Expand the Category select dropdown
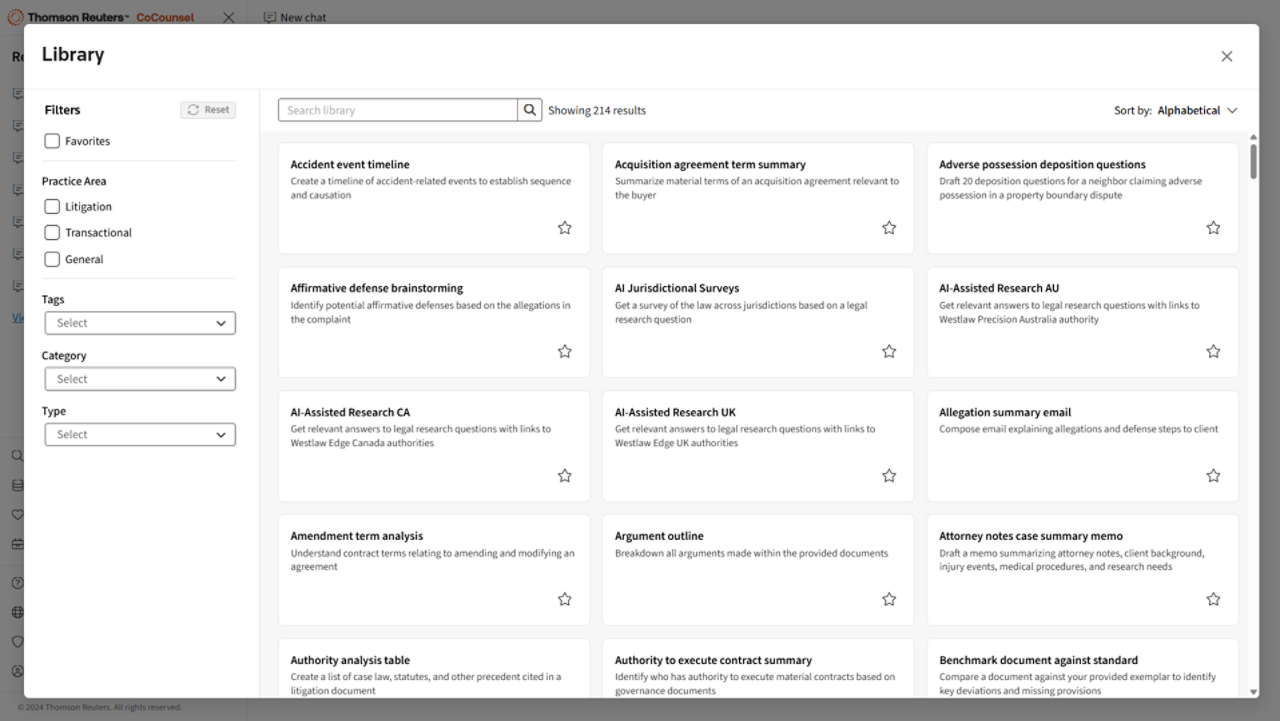This screenshot has height=721, width=1280. tap(140, 379)
